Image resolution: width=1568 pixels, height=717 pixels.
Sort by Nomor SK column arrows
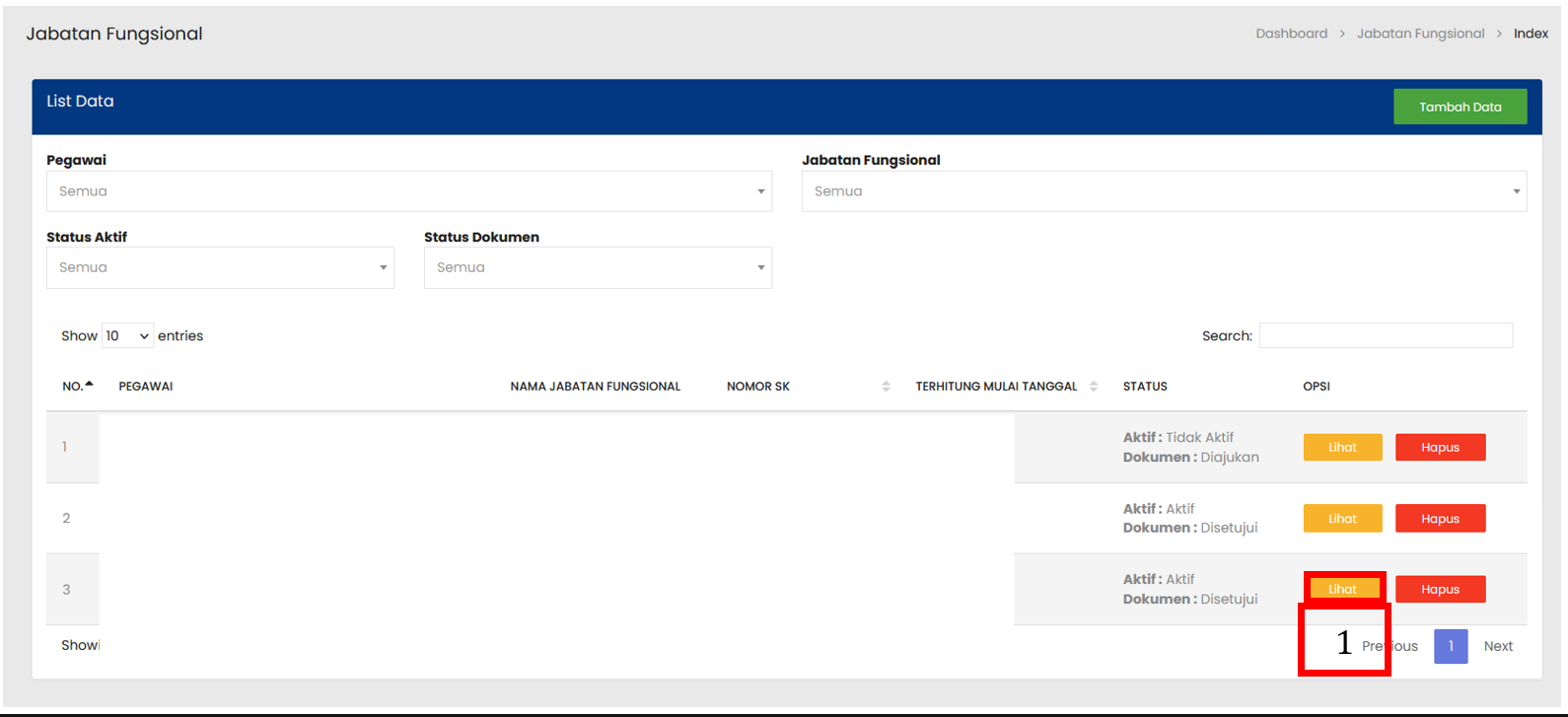(886, 387)
